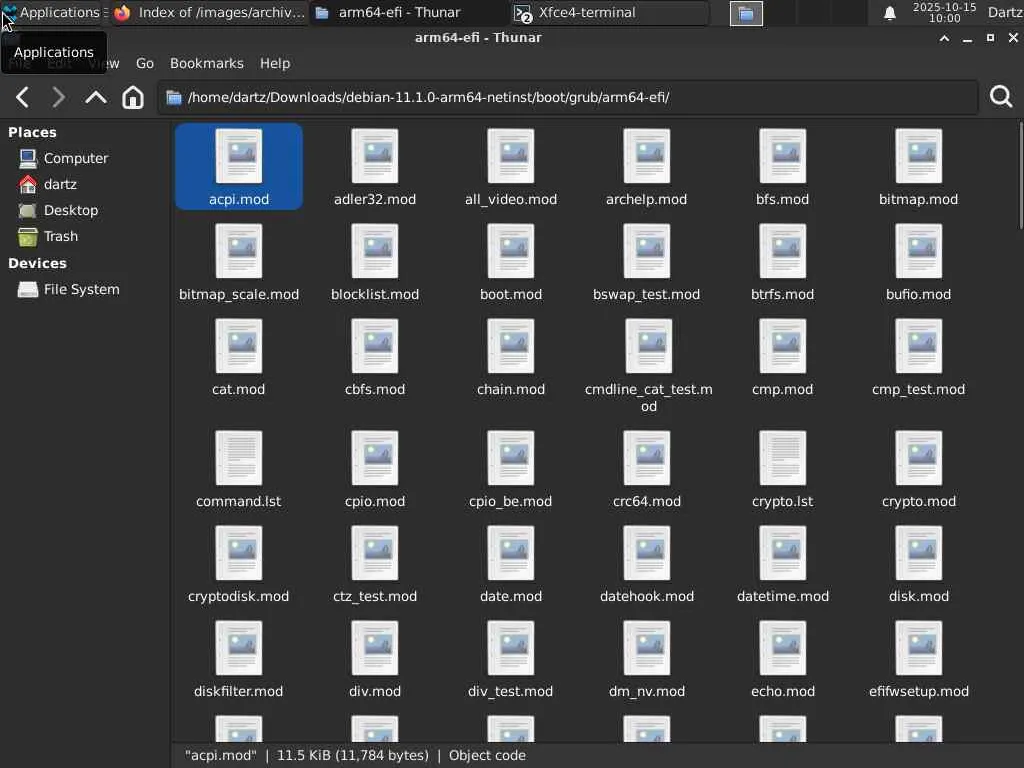Select the command.lst text file icon
Viewport: 1024px width, 768px height.
click(239, 458)
